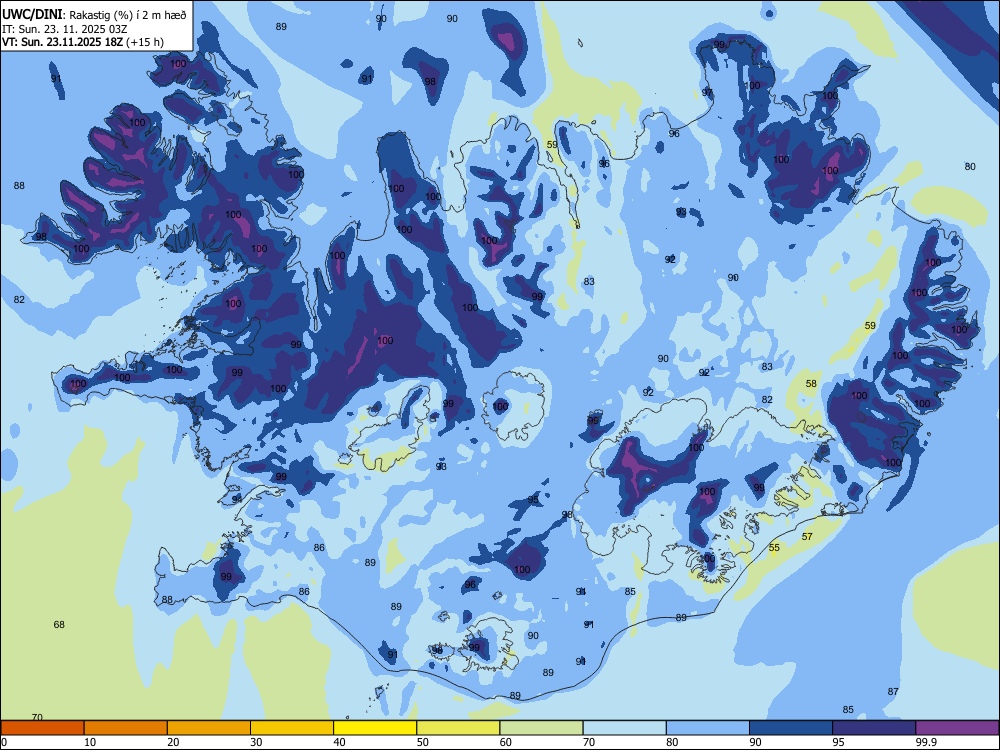
Task: Click the '40' legend scale label
Action: [x=340, y=742]
